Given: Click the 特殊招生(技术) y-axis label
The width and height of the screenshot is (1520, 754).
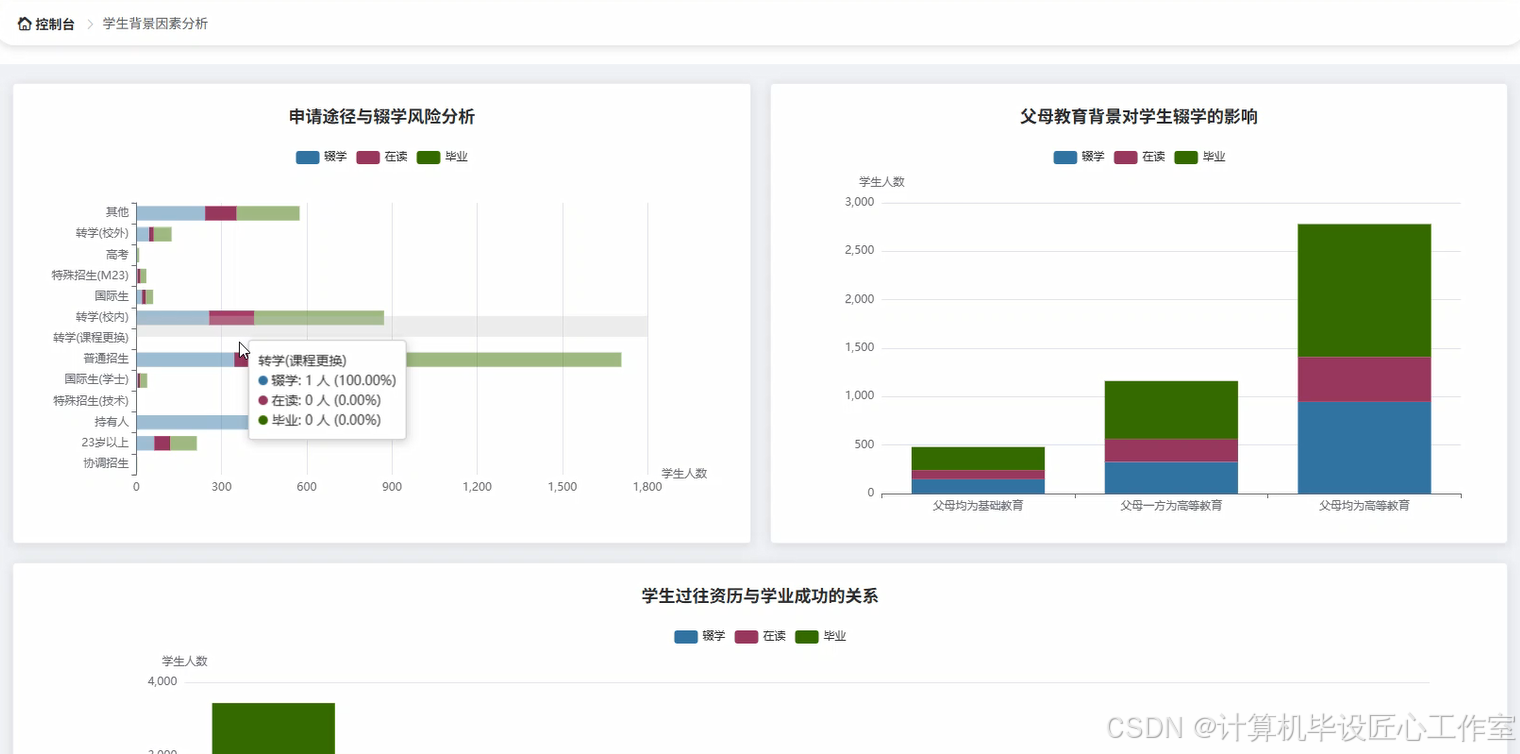Looking at the screenshot, I should pos(90,400).
